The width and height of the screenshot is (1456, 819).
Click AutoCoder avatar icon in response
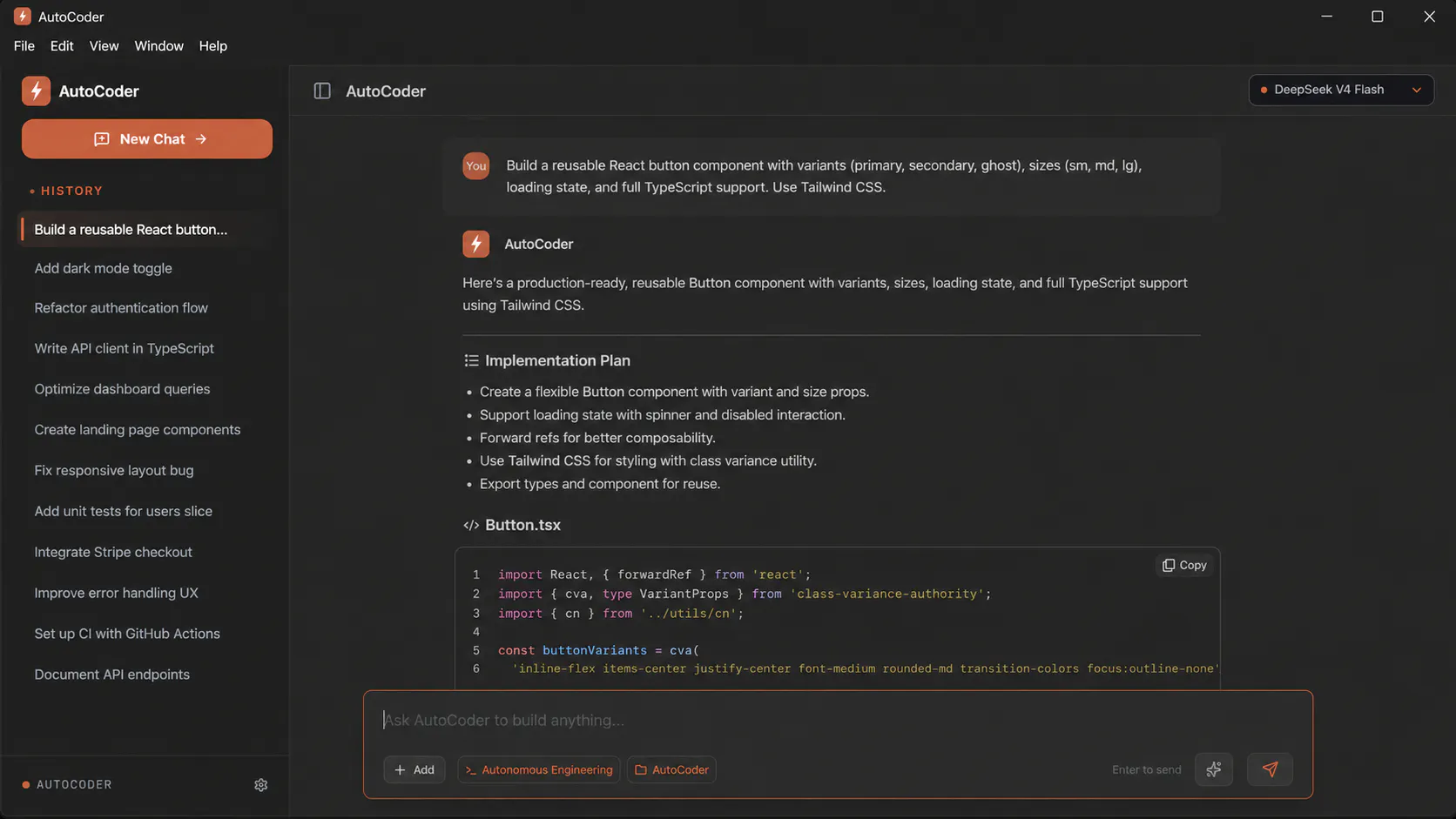475,244
